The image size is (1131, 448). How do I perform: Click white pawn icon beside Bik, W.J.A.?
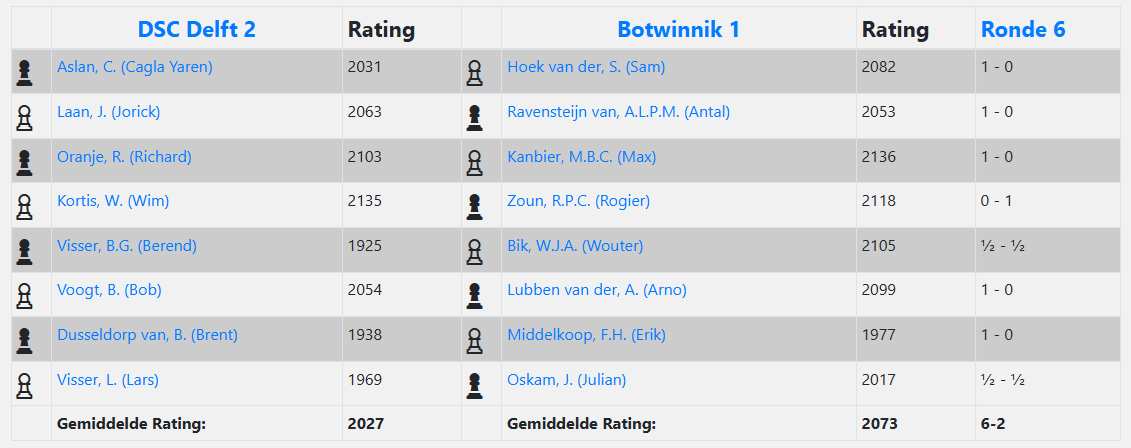pyautogui.click(x=475, y=250)
